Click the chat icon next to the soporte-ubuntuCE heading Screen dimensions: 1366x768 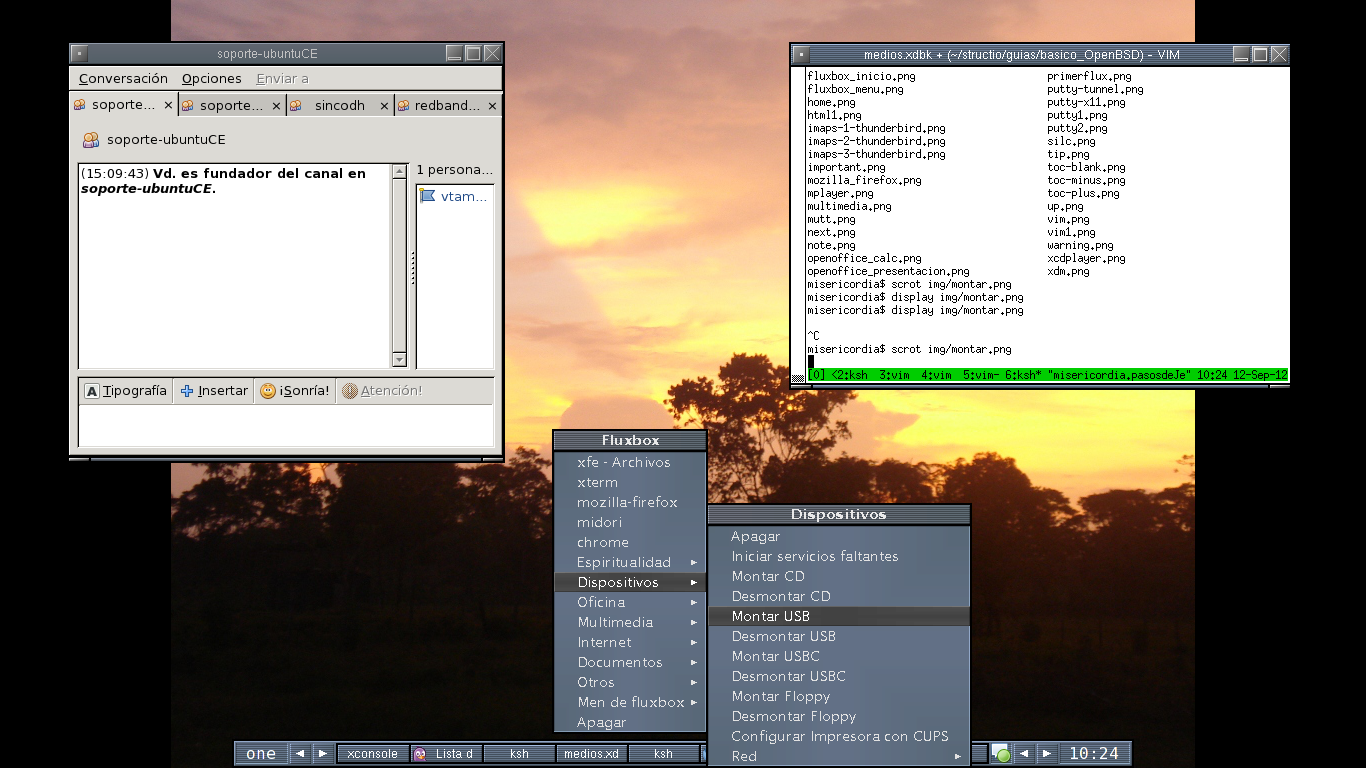pyautogui.click(x=91, y=140)
